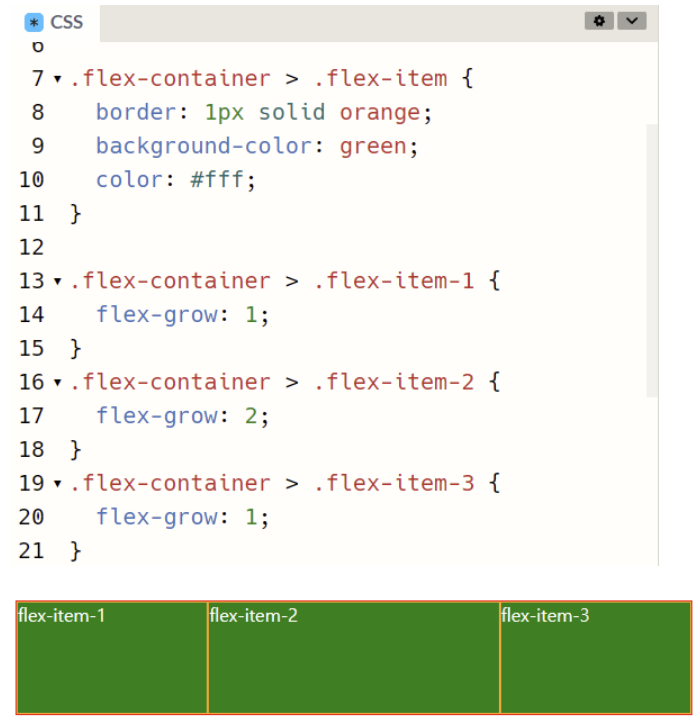Click the flex-item-1 box in the preview
This screenshot has width=695, height=719.
pyautogui.click(x=112, y=658)
